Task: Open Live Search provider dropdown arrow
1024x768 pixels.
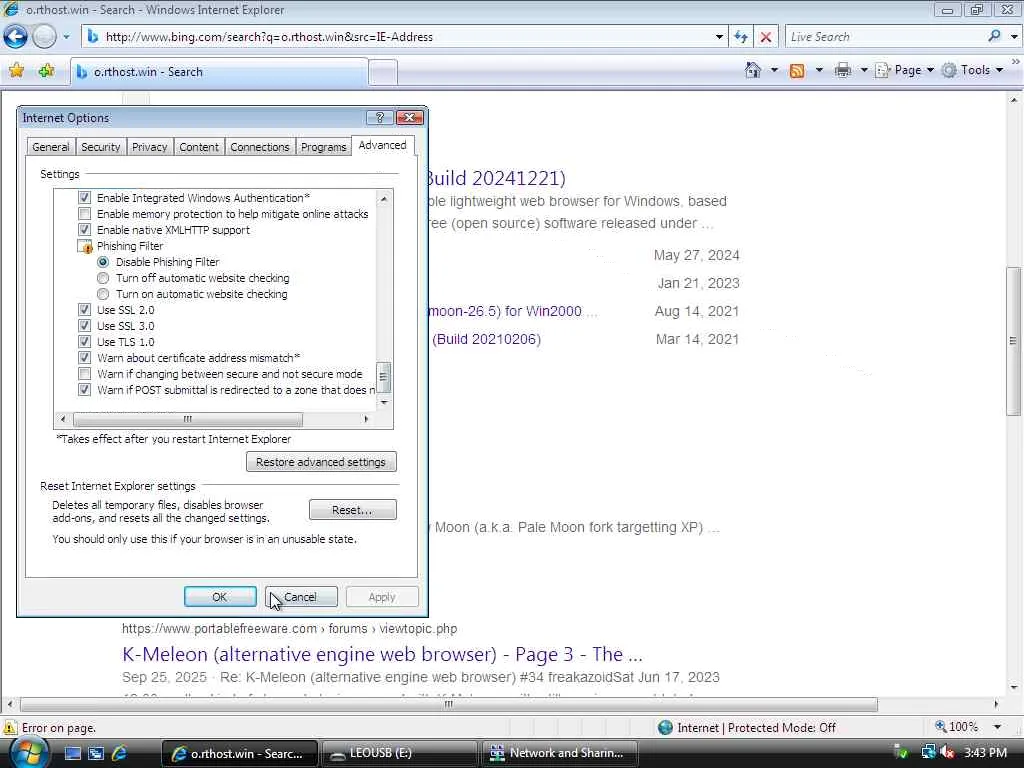Action: point(1014,37)
